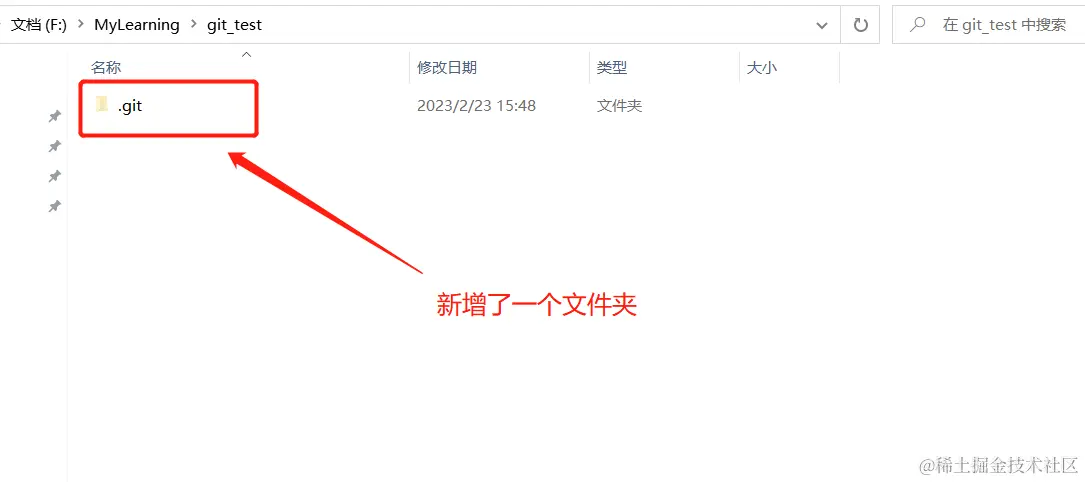Toggle sort arrow above 名称 column

click(x=246, y=55)
